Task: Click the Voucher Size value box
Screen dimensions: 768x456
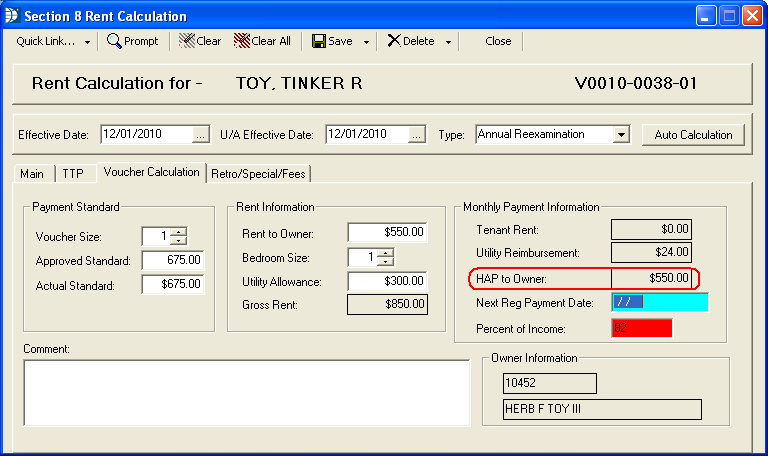Action: tap(156, 236)
